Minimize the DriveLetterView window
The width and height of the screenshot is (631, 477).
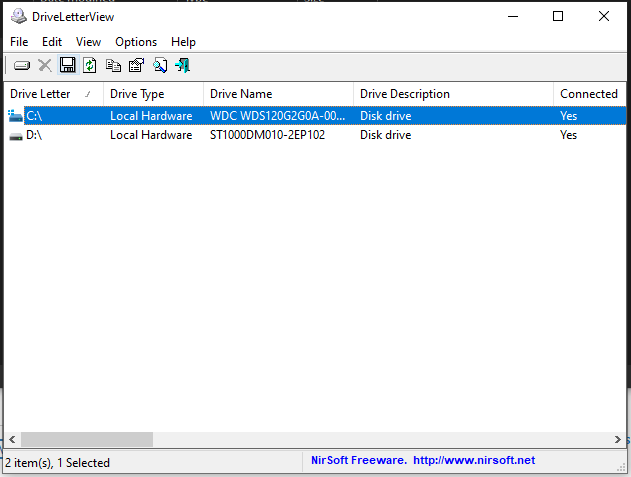513,16
